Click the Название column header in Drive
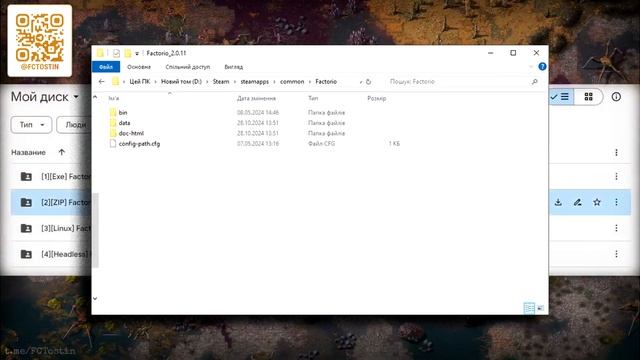Viewport: 640px width, 360px height. click(28, 152)
